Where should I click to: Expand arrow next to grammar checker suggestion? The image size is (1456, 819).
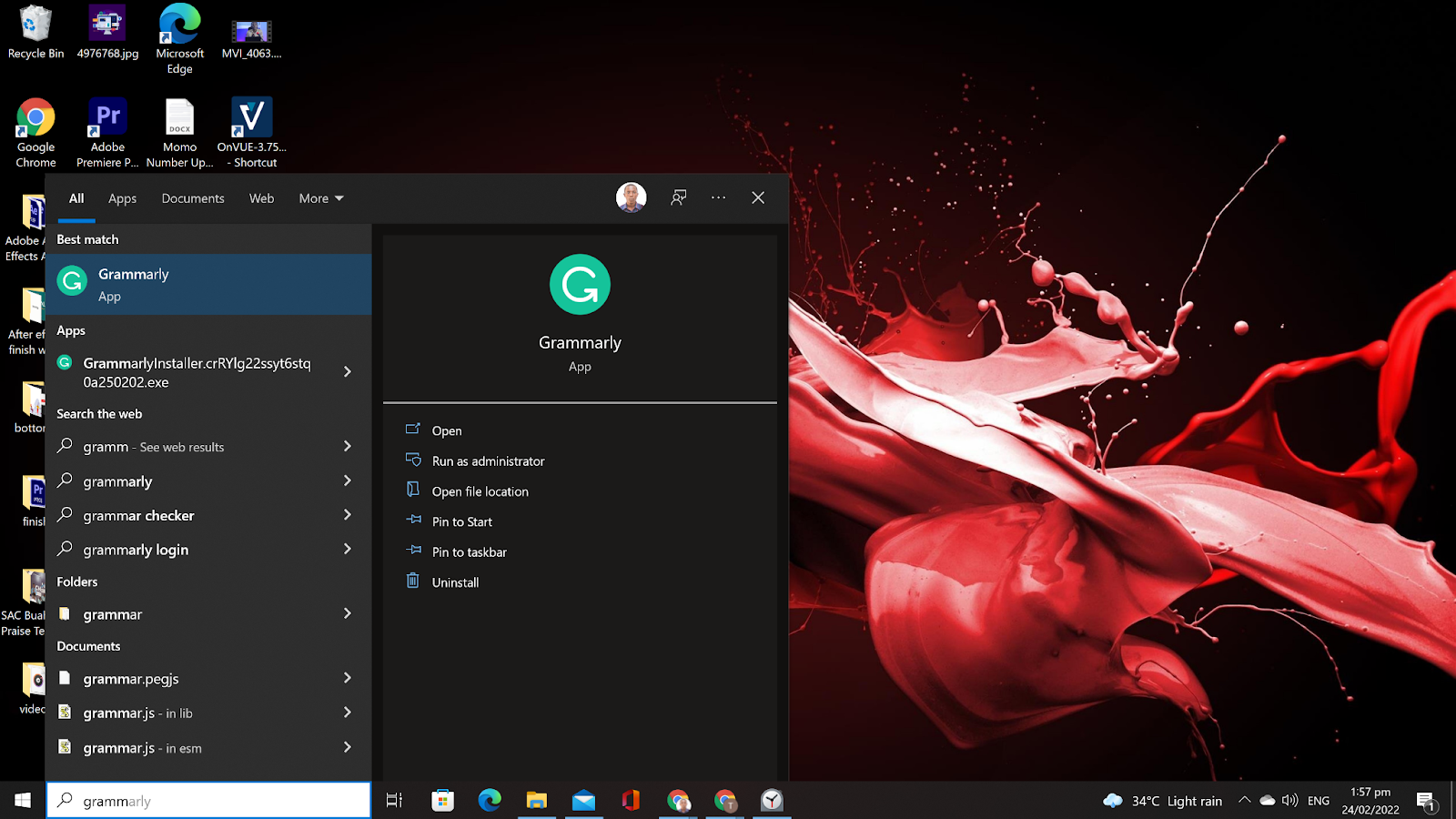point(348,515)
